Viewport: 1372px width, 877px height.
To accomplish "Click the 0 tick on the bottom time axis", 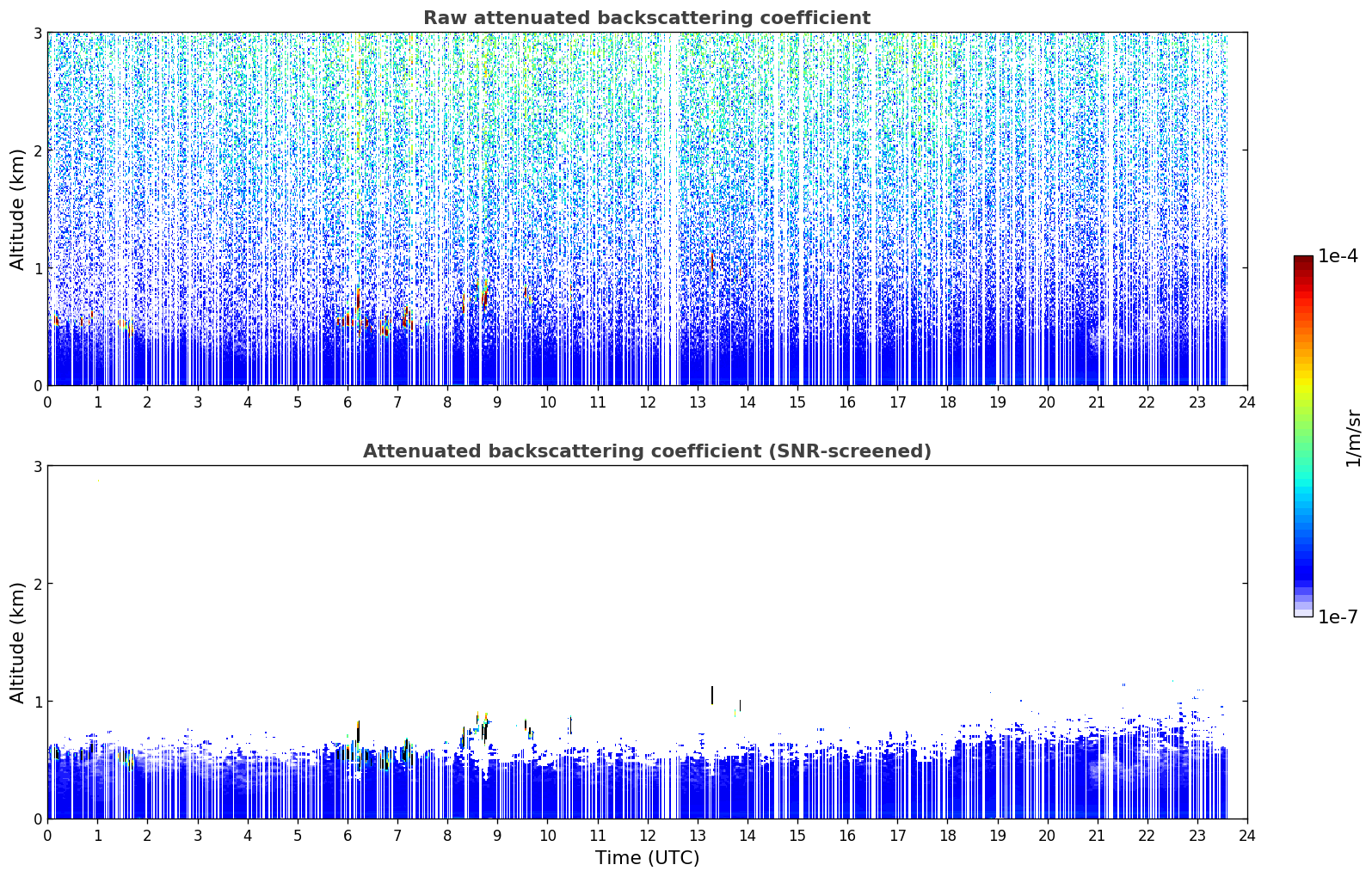I will (47, 835).
